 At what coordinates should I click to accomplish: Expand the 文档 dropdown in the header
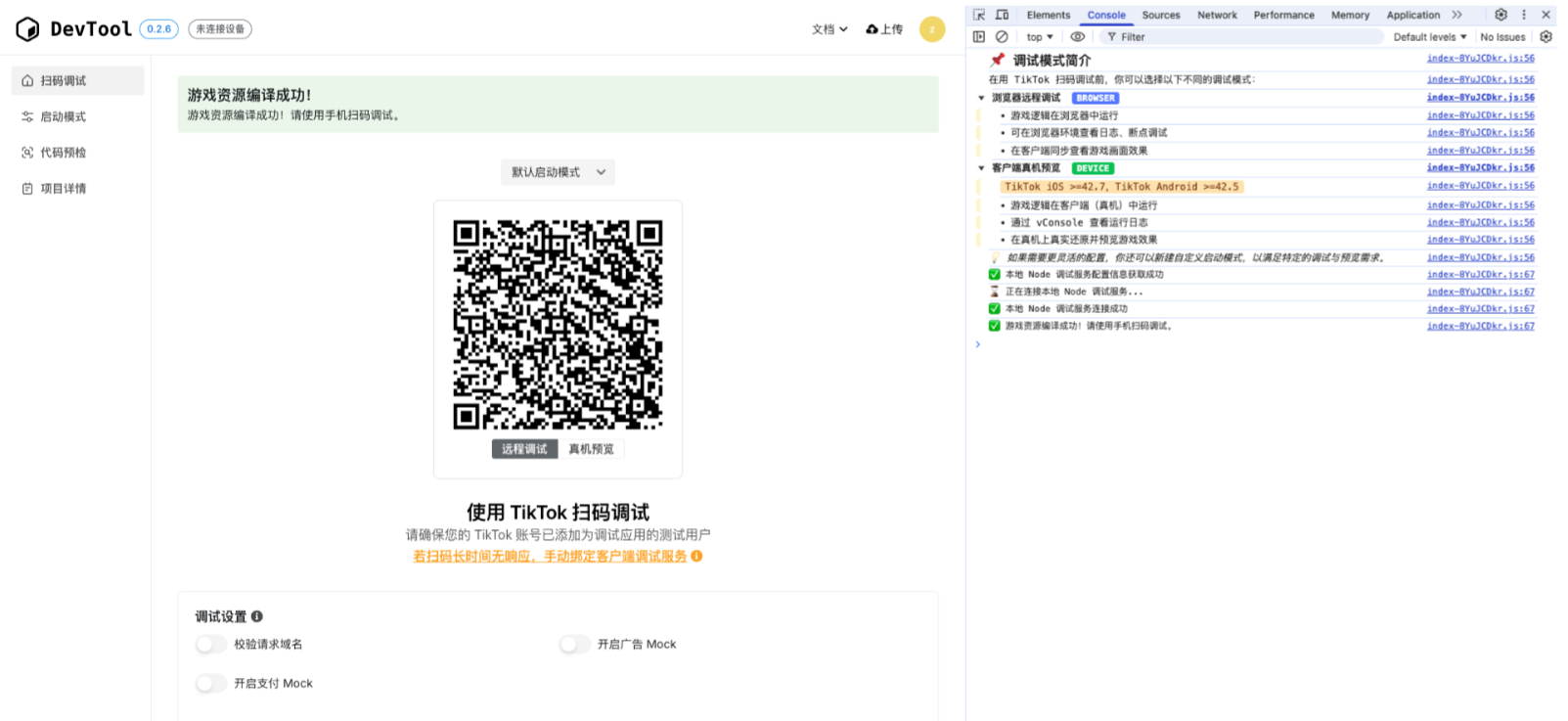point(829,29)
